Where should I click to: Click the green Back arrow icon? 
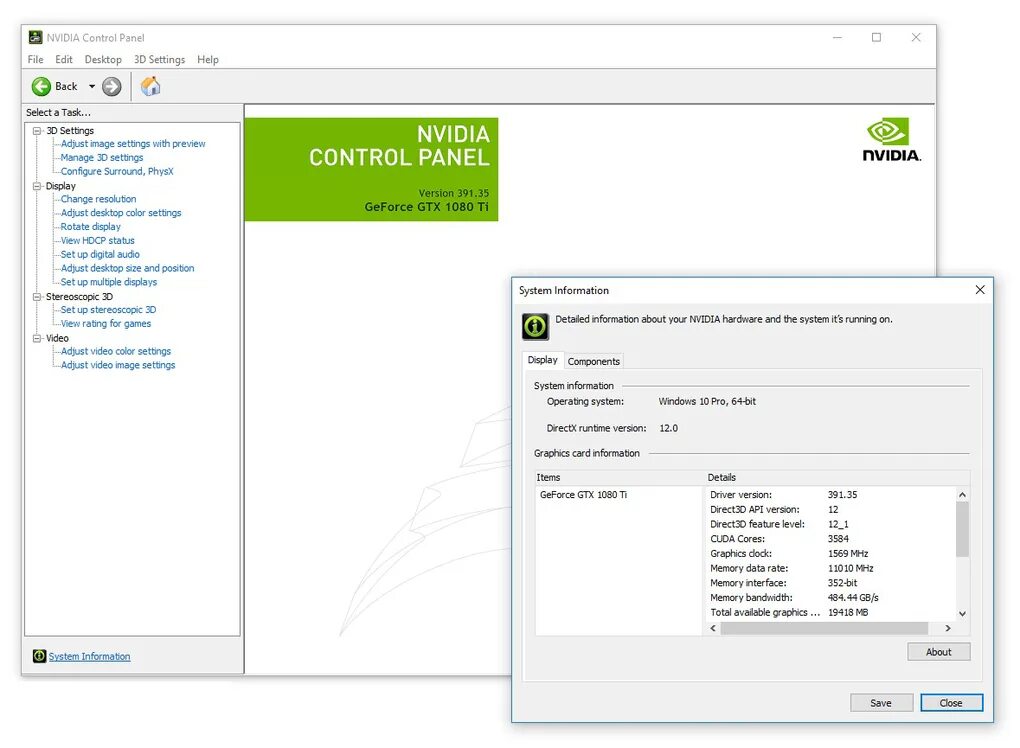(x=41, y=87)
